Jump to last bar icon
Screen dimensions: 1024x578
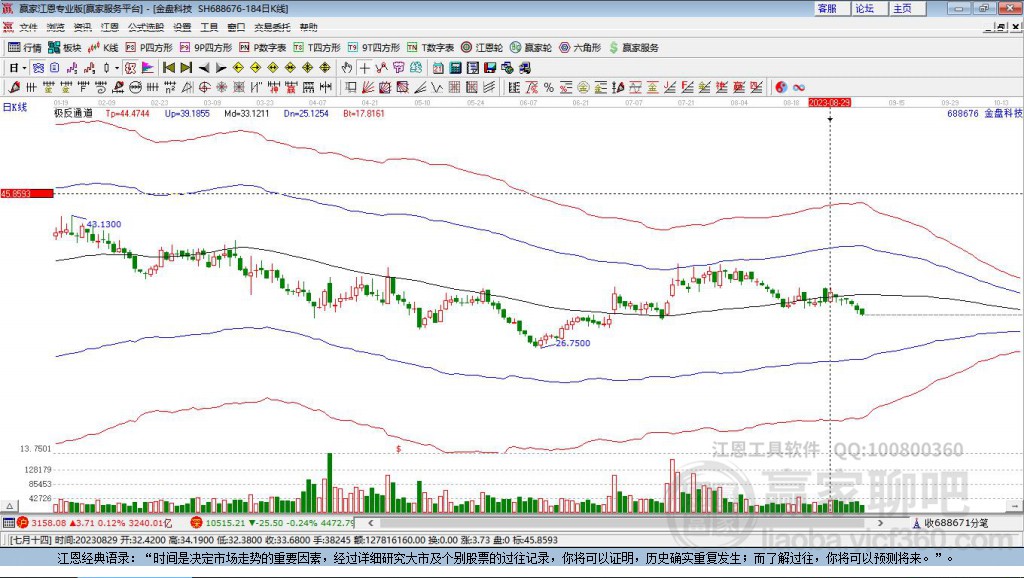[x=186, y=68]
